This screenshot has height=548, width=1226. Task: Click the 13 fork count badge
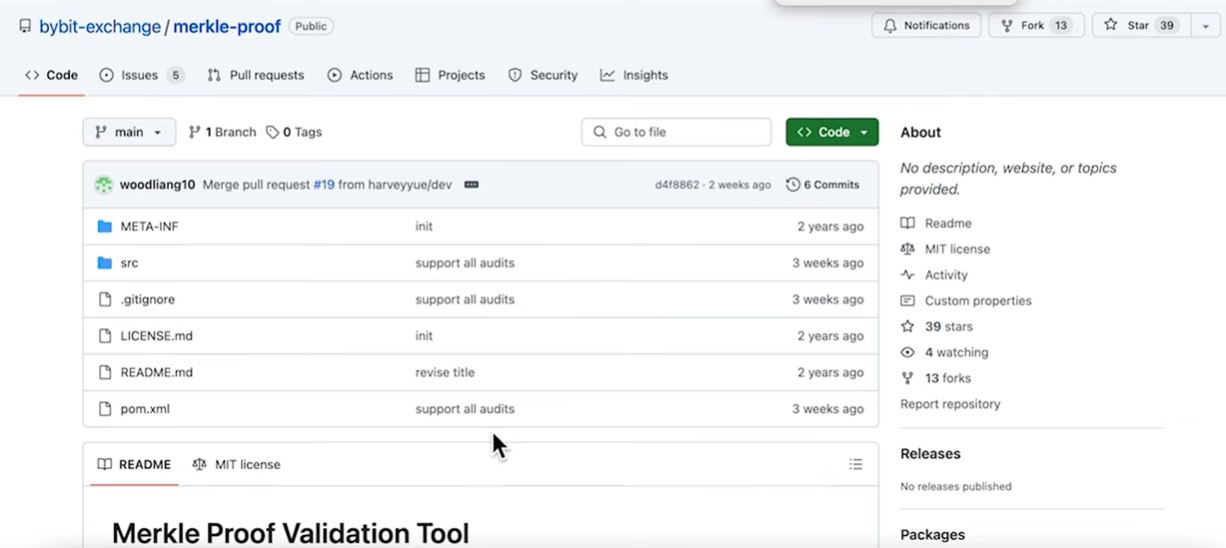point(1061,25)
